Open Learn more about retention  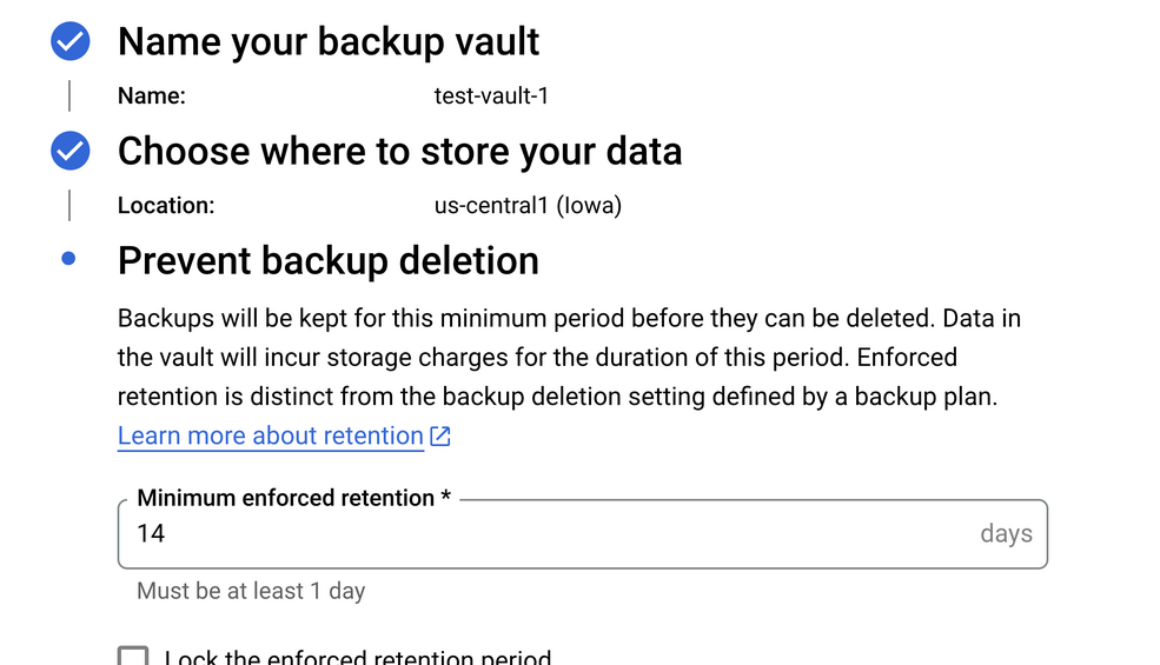(x=270, y=435)
